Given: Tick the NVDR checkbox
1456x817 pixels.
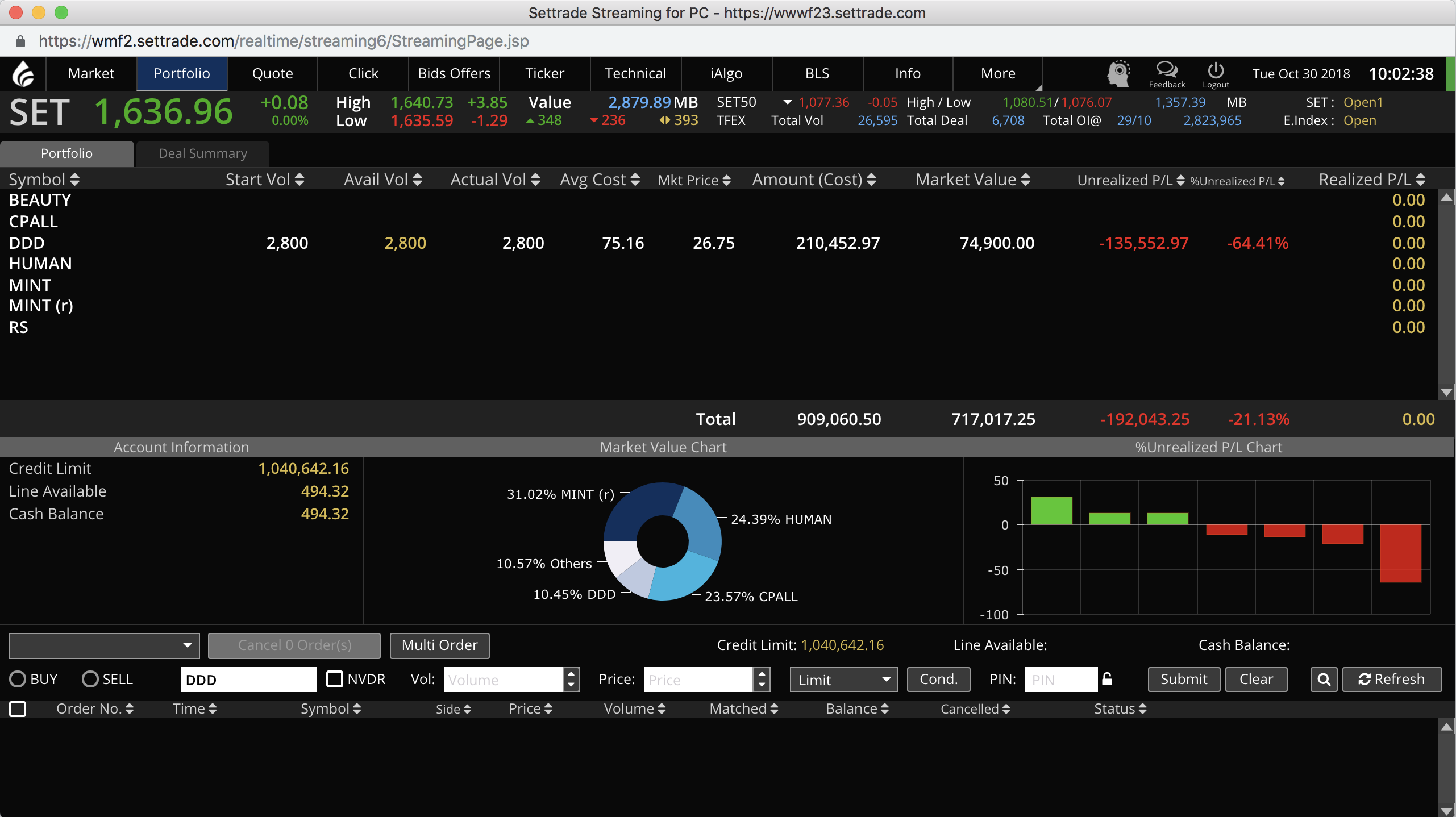Looking at the screenshot, I should [335, 679].
